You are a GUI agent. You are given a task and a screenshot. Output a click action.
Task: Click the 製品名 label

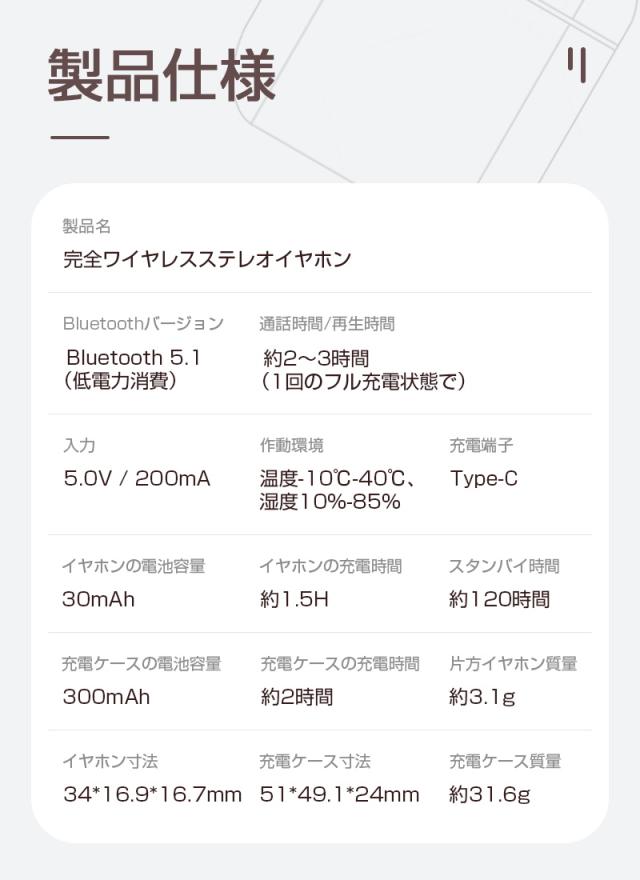pos(86,227)
